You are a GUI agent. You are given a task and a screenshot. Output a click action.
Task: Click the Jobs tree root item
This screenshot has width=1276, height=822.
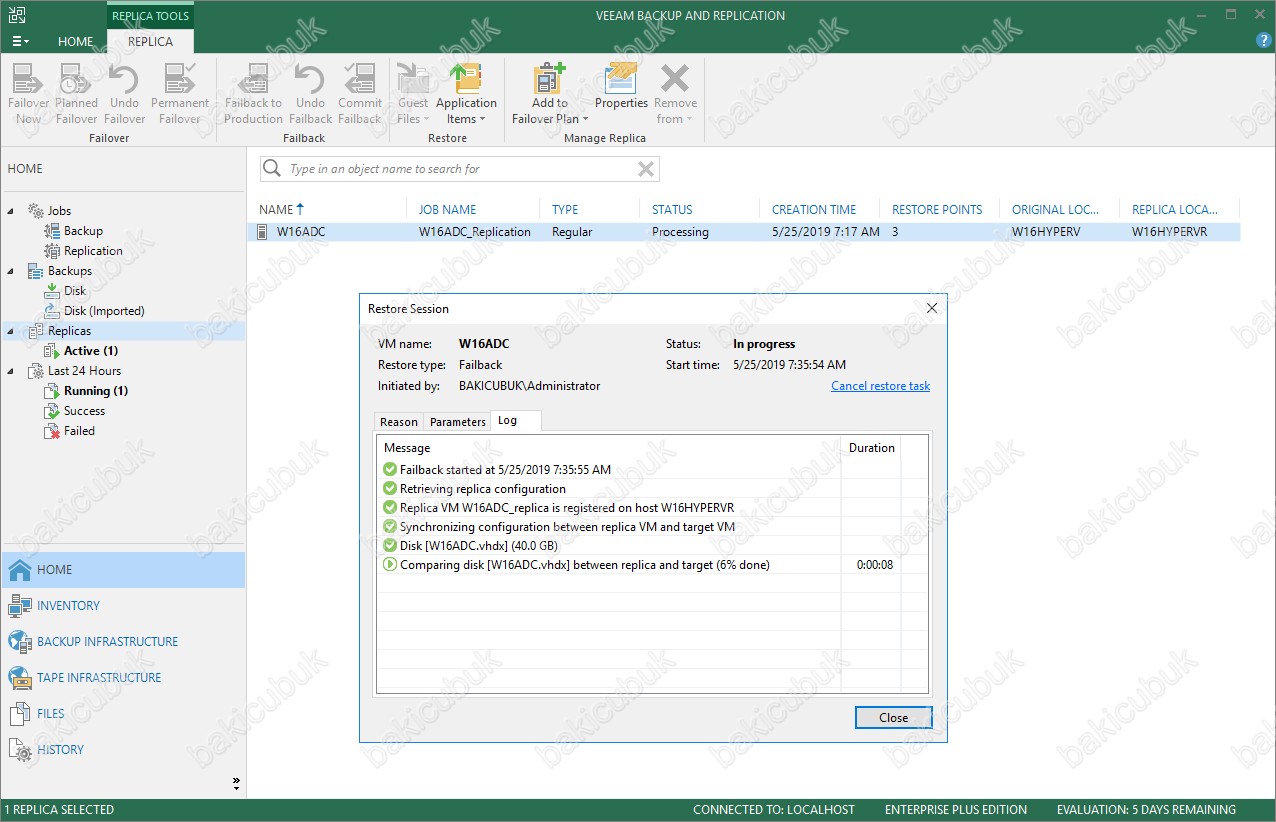coord(59,211)
